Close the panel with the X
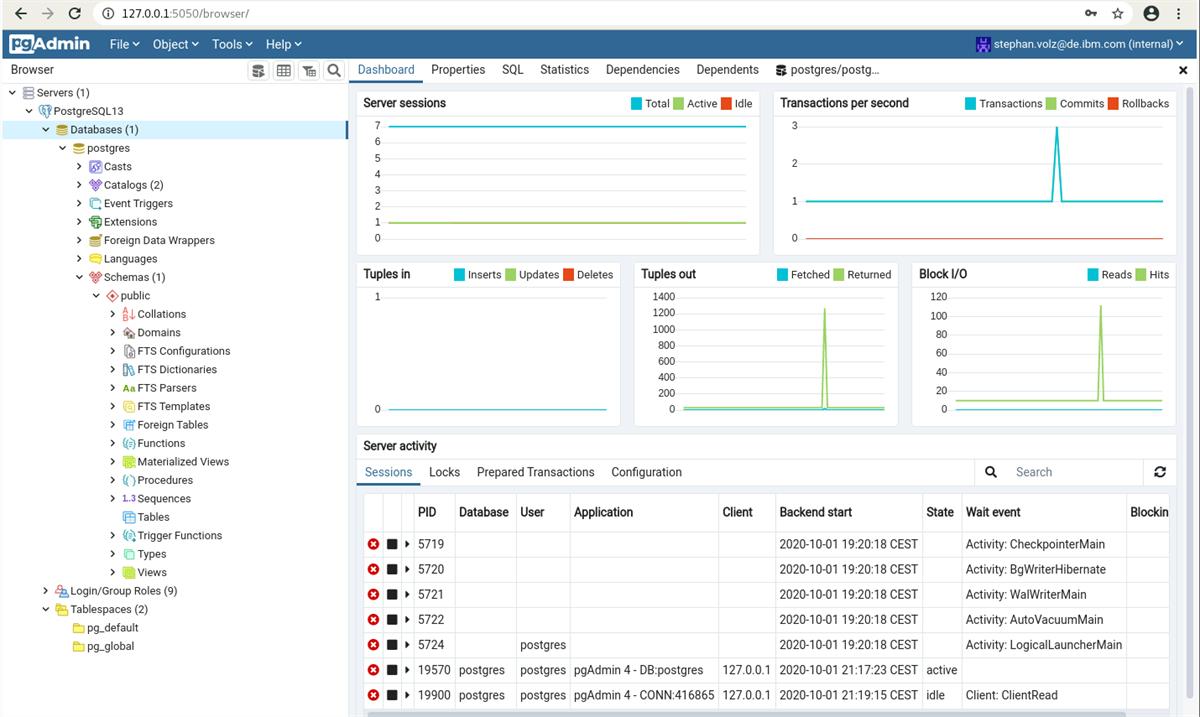This screenshot has height=717, width=1200. (1184, 71)
